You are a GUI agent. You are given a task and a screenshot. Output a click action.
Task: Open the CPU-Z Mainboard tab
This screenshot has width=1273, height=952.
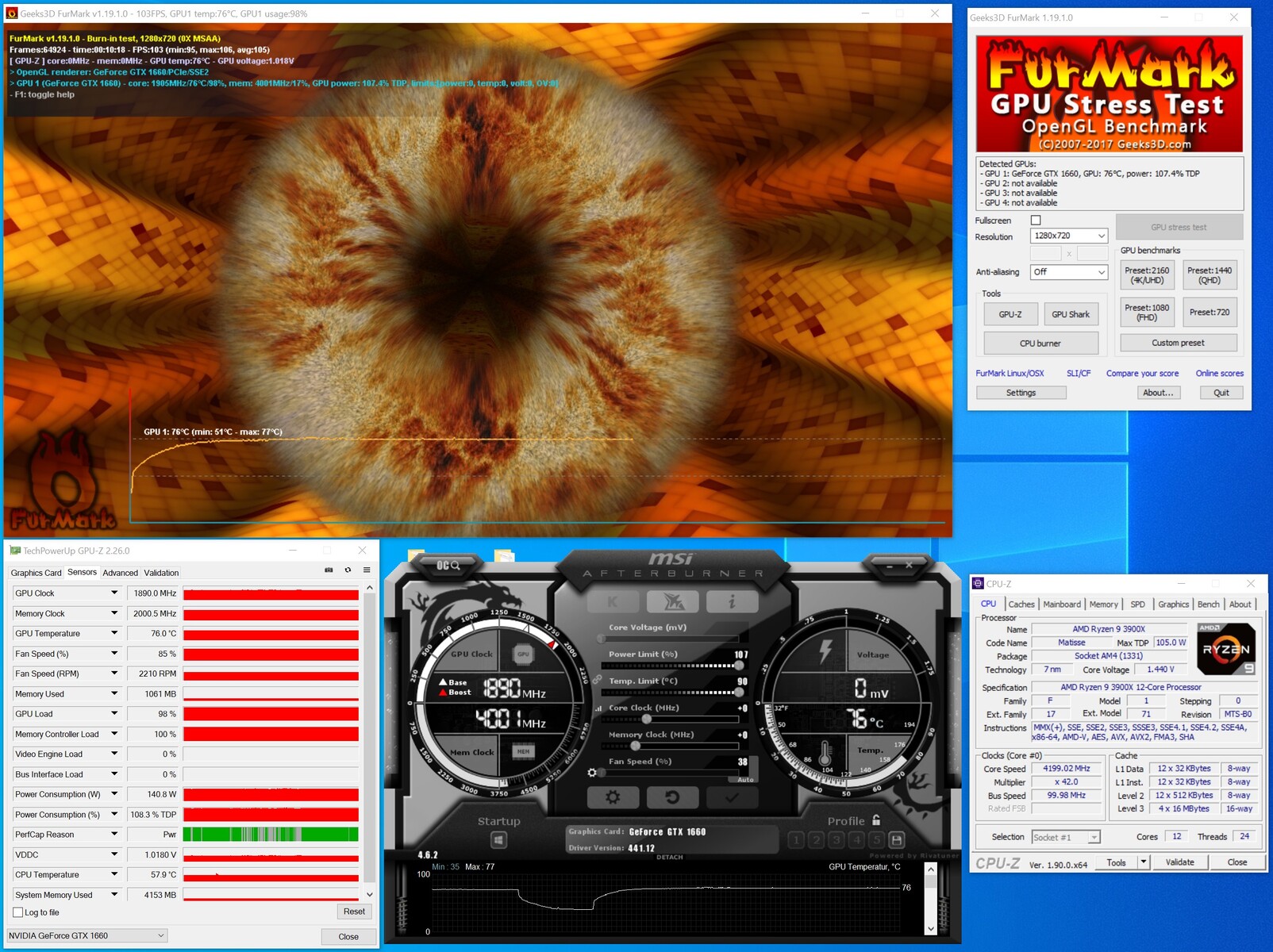1061,605
